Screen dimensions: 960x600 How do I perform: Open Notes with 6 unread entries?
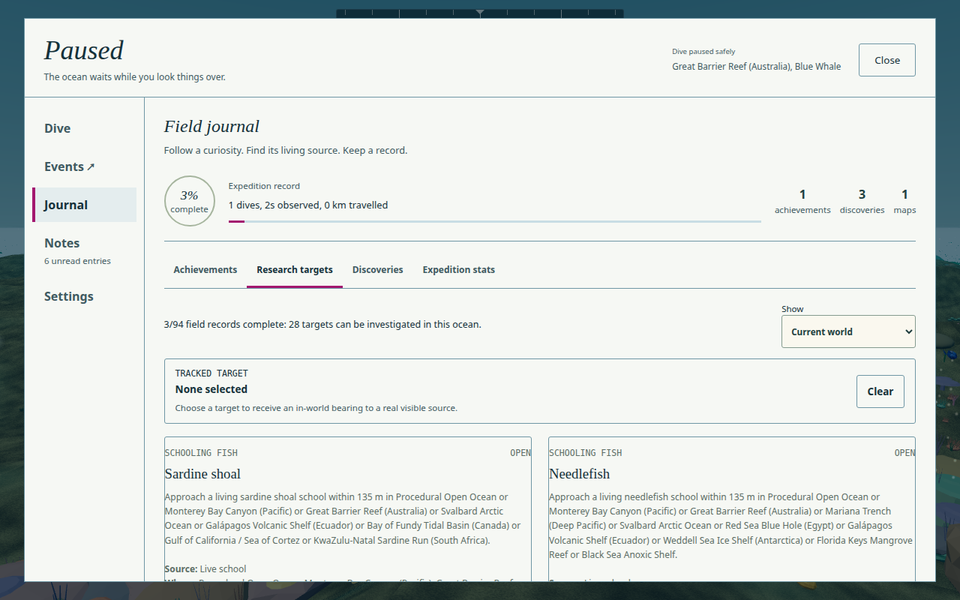(x=84, y=250)
